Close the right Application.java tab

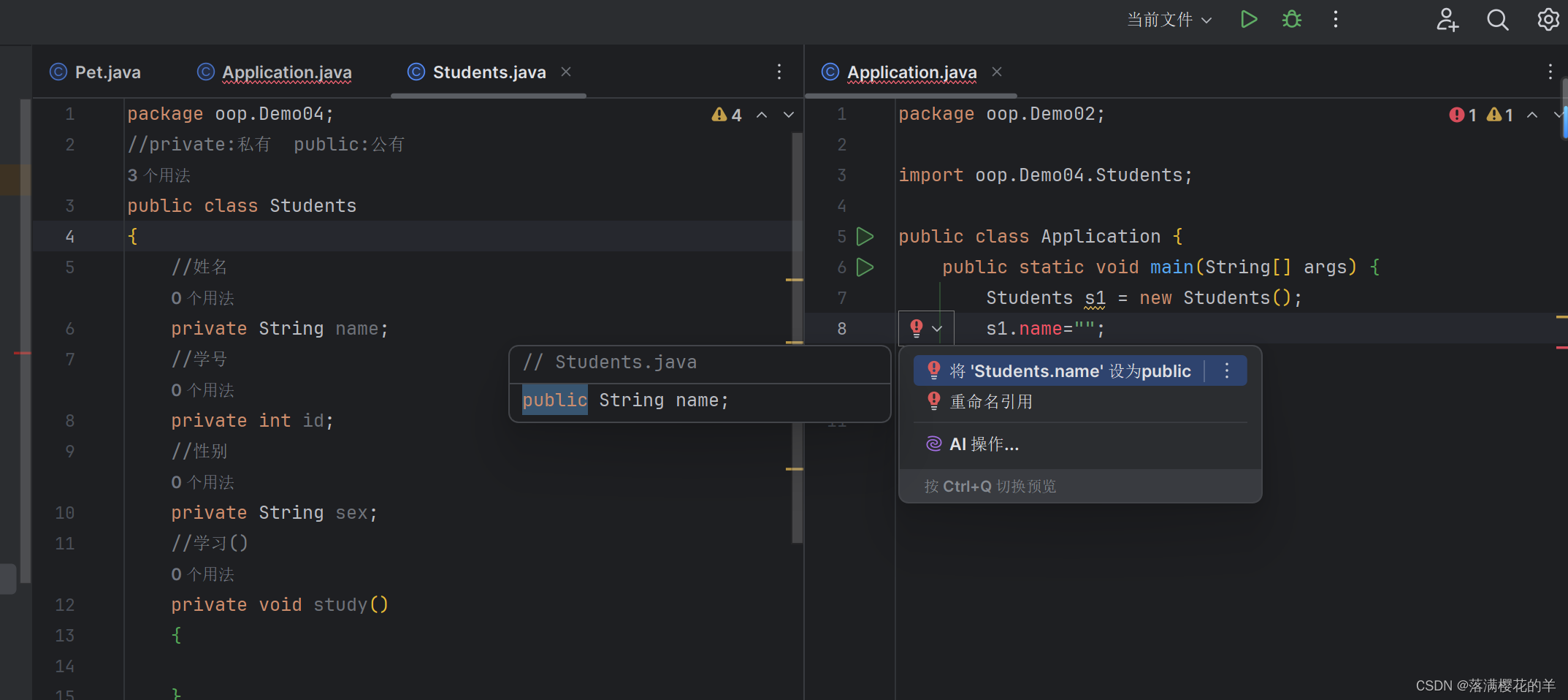(997, 72)
